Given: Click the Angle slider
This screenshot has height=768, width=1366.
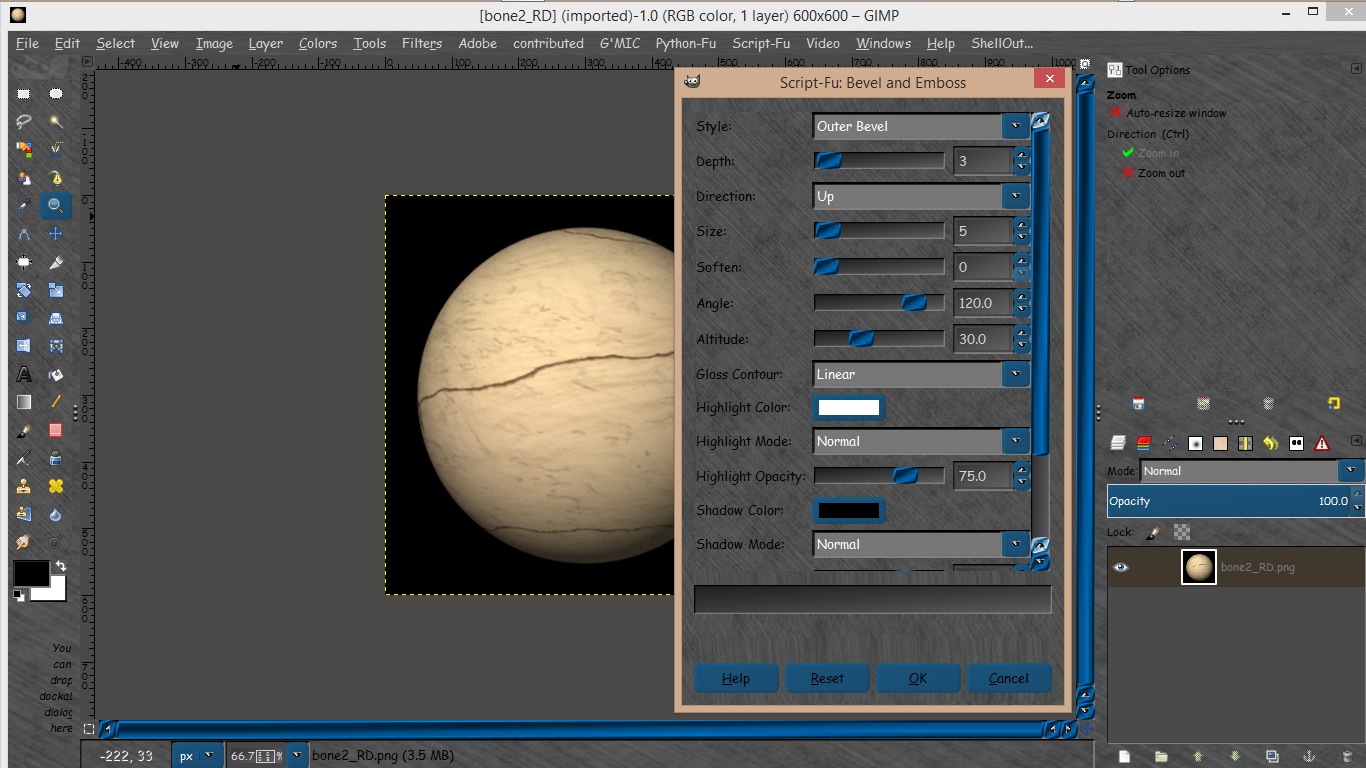Looking at the screenshot, I should (879, 302).
